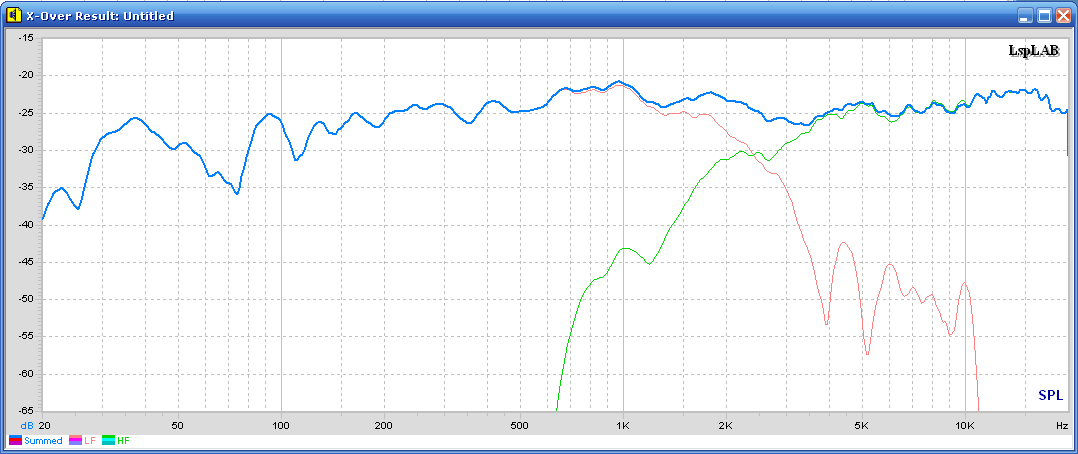Click the 10K frequency axis label
The width and height of the screenshot is (1078, 454).
pyautogui.click(x=965, y=426)
